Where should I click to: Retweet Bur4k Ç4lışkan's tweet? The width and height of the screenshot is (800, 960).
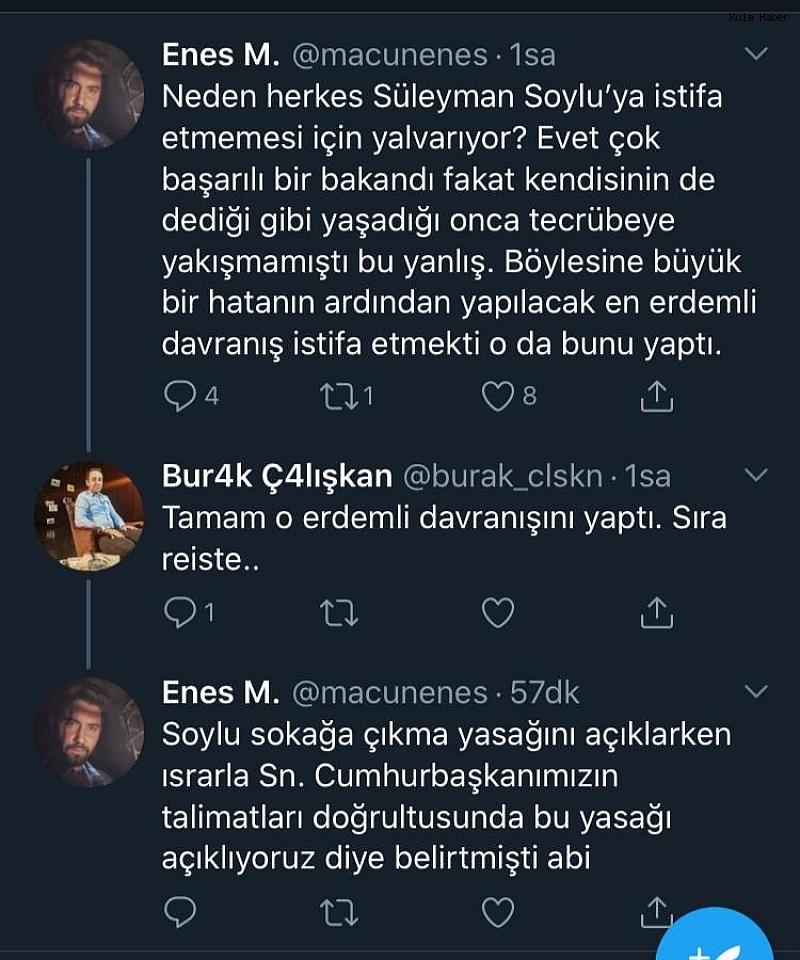(x=338, y=612)
